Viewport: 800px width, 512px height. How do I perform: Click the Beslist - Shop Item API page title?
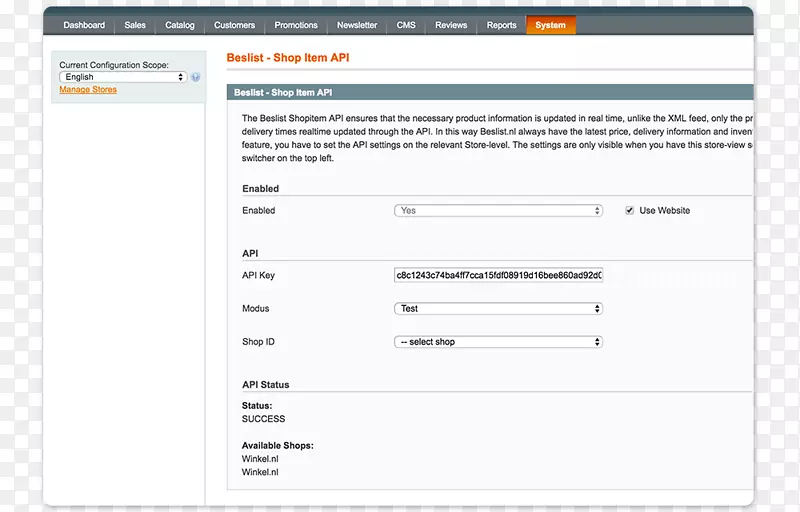tap(288, 59)
